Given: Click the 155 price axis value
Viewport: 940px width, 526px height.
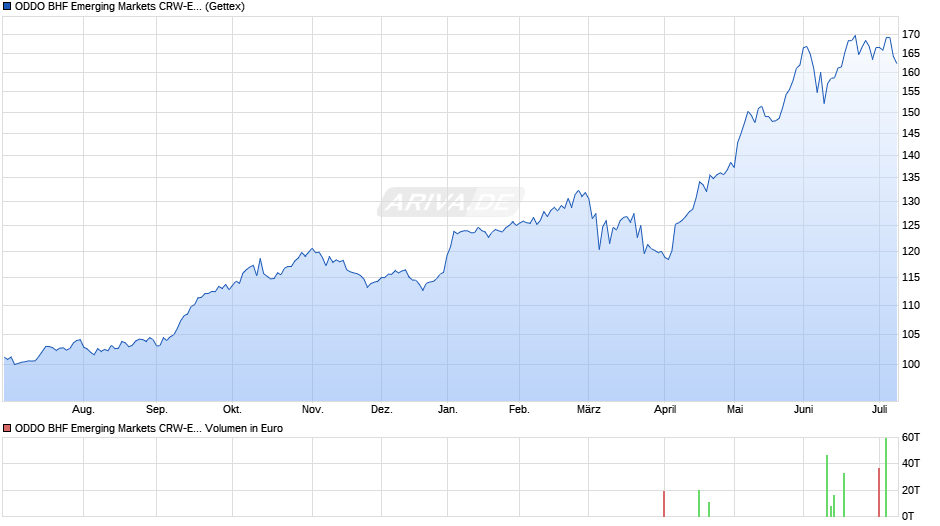Looking at the screenshot, I should click(911, 92).
